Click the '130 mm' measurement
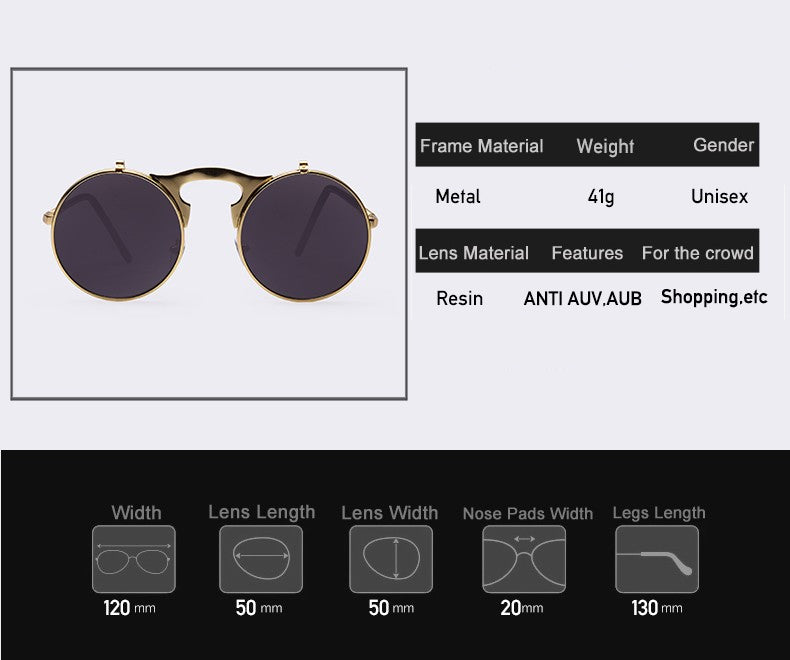Image resolution: width=790 pixels, height=660 pixels. (657, 608)
